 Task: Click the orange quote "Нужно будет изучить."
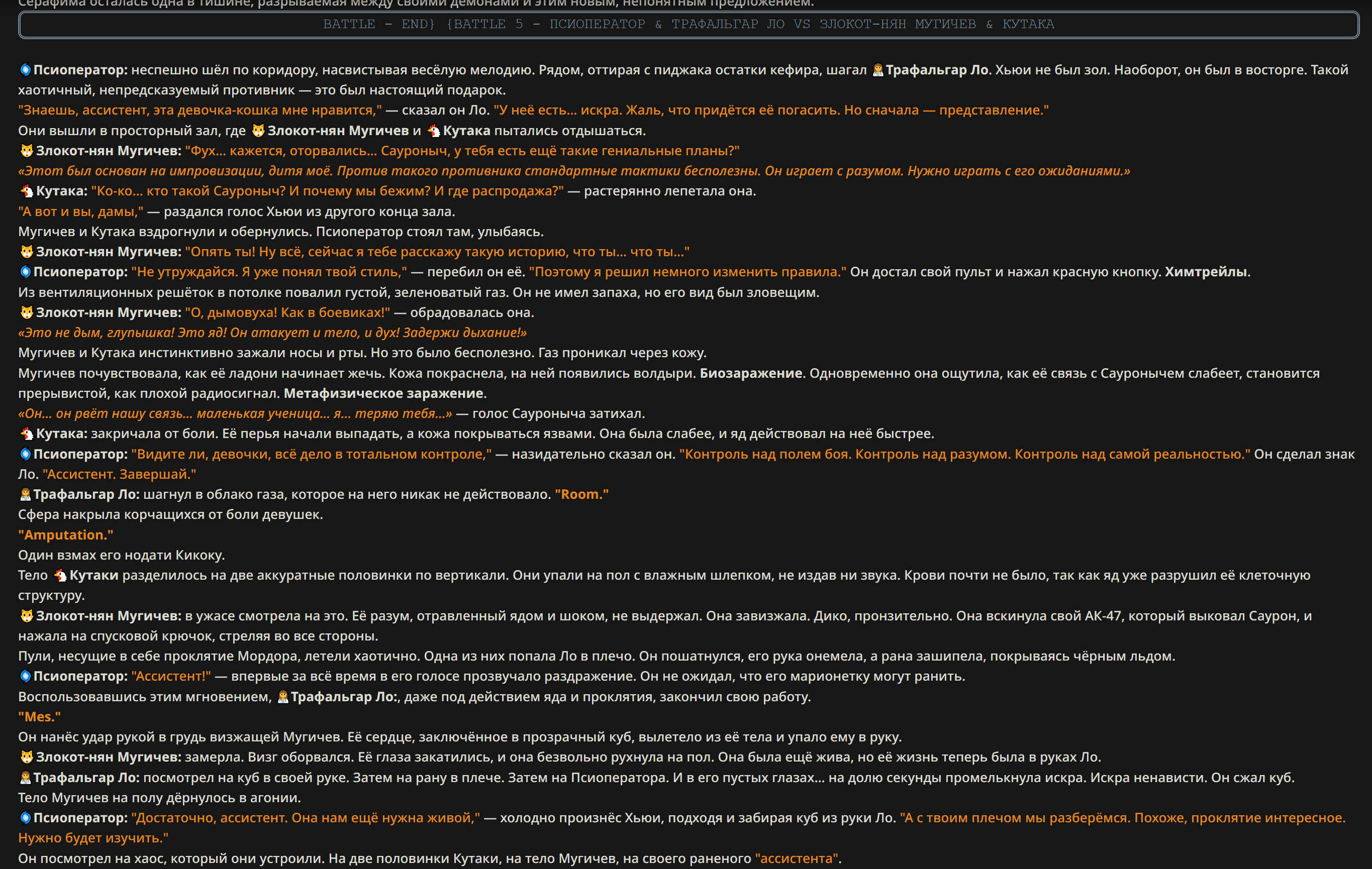(93, 838)
